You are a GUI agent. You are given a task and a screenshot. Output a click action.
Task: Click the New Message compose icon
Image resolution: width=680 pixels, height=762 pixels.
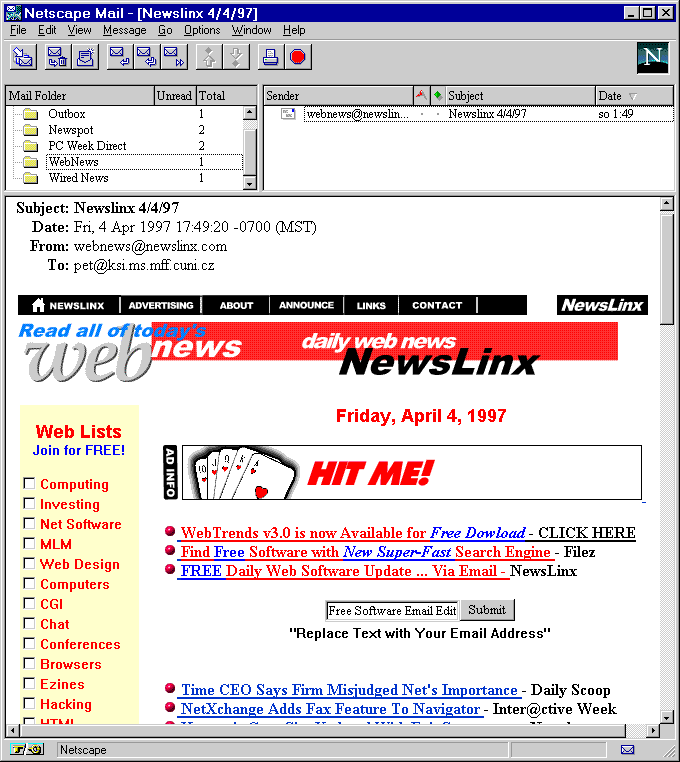click(85, 57)
